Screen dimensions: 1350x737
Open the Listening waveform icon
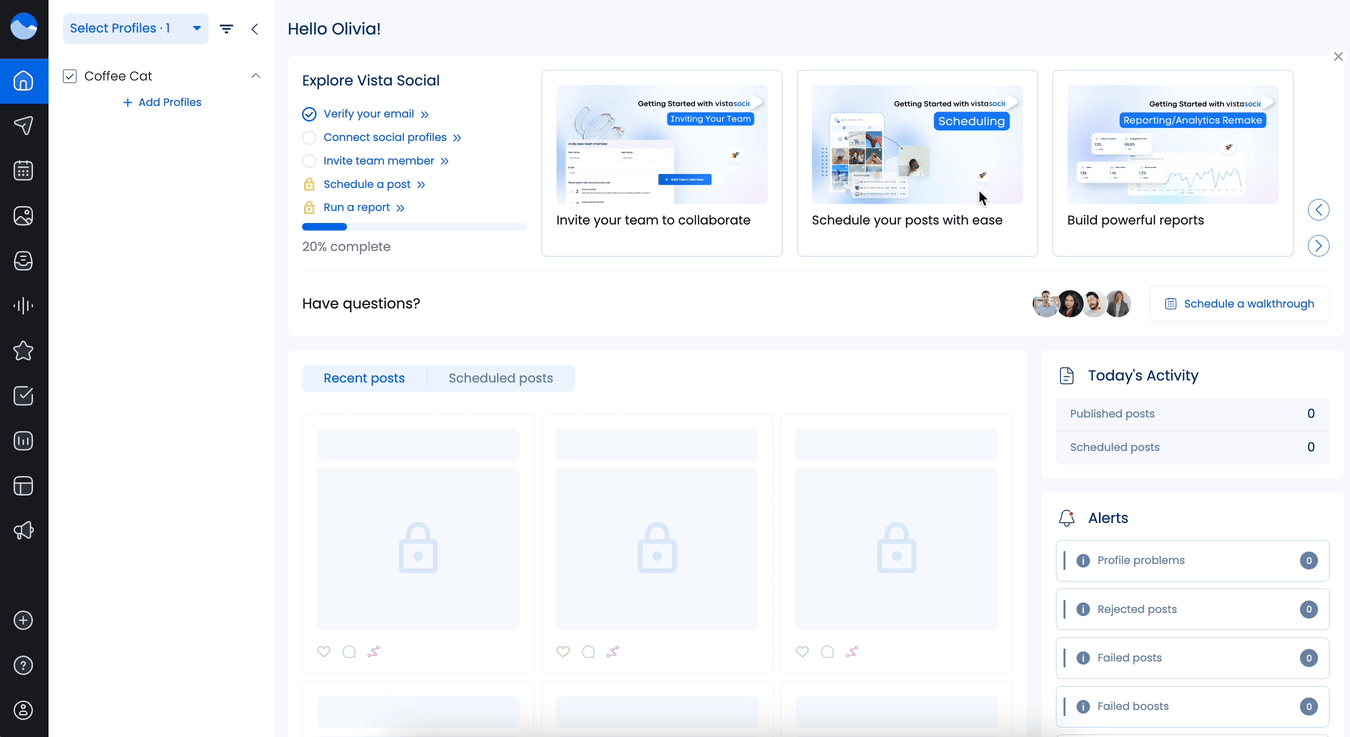(24, 306)
